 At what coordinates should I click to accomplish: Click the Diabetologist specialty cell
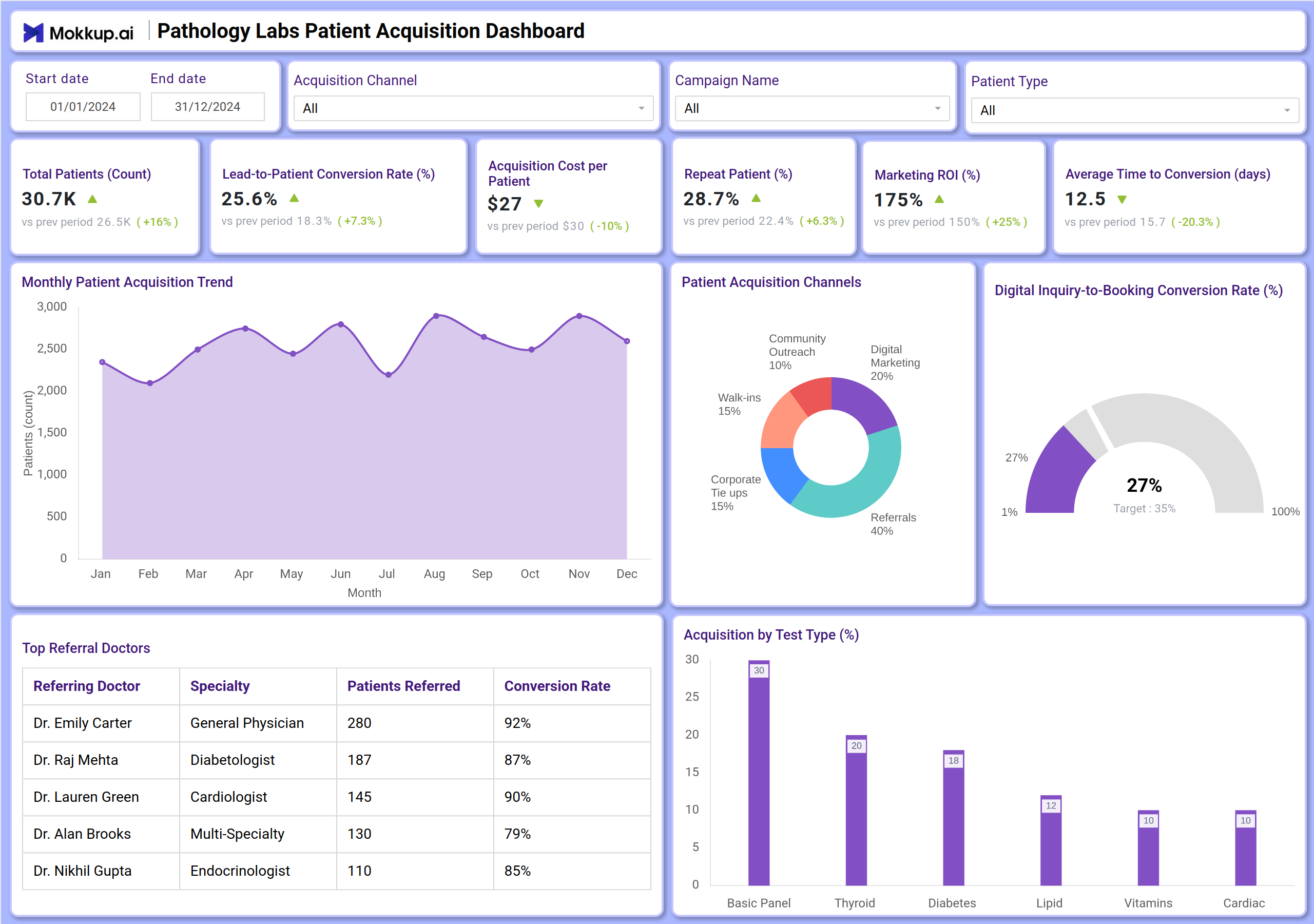pos(258,760)
